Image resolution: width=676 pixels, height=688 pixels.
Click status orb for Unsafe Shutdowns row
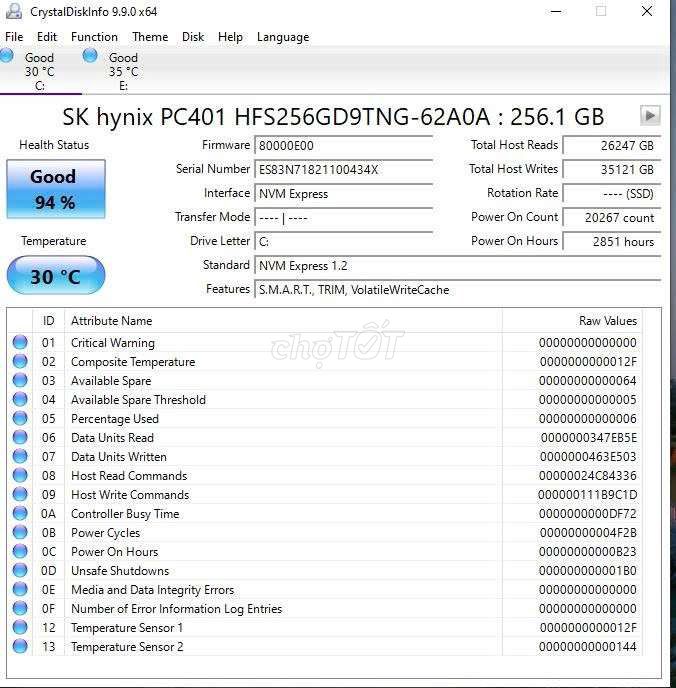point(20,570)
